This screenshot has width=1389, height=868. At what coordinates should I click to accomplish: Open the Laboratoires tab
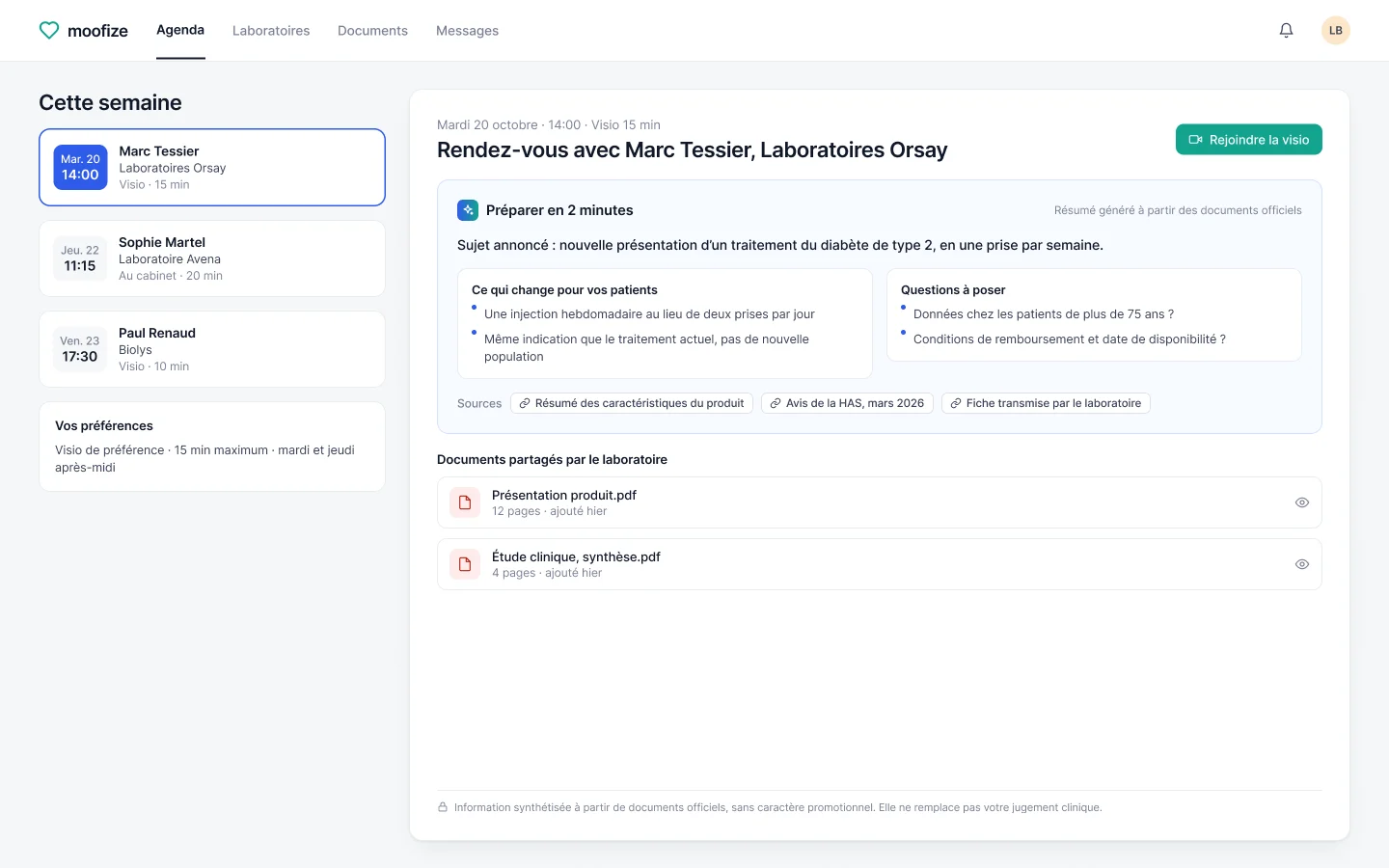[271, 31]
